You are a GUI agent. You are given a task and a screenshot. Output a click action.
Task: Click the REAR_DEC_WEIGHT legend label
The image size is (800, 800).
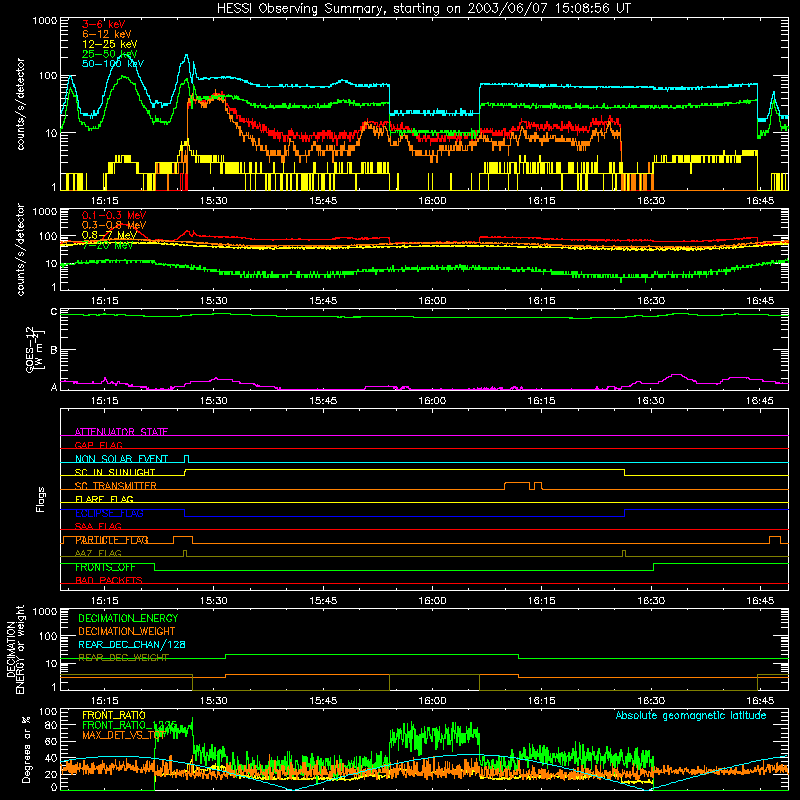point(123,658)
